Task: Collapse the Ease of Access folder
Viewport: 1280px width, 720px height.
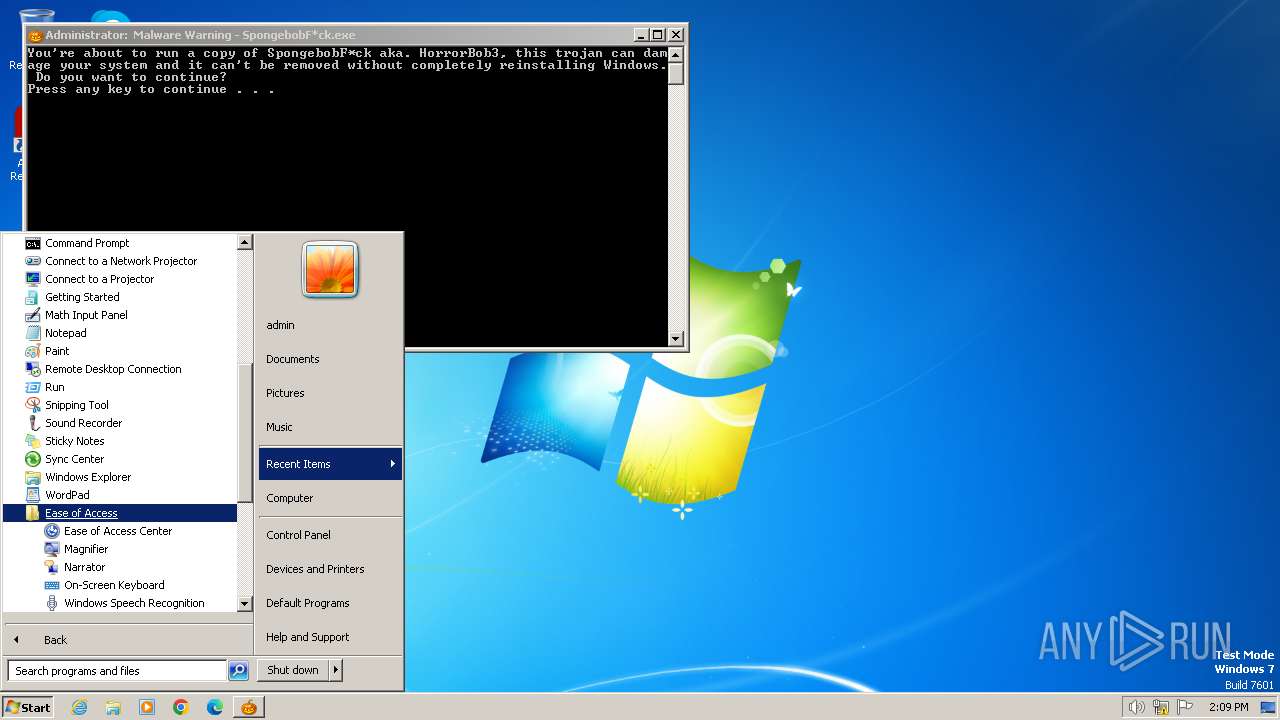Action: 120,513
